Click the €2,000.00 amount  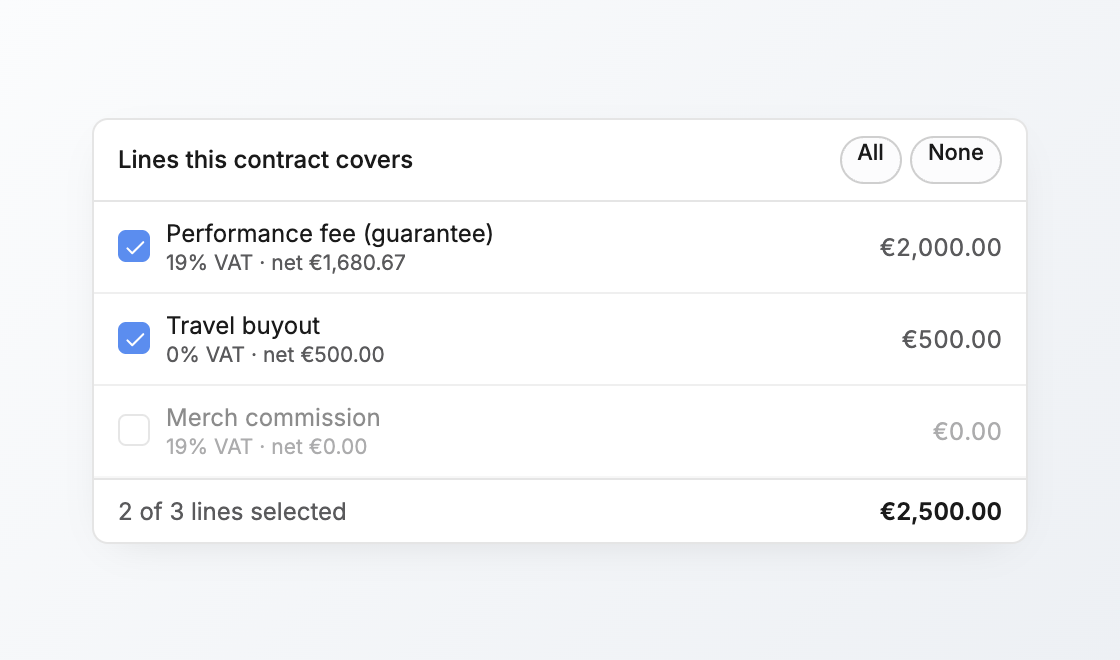coord(940,247)
